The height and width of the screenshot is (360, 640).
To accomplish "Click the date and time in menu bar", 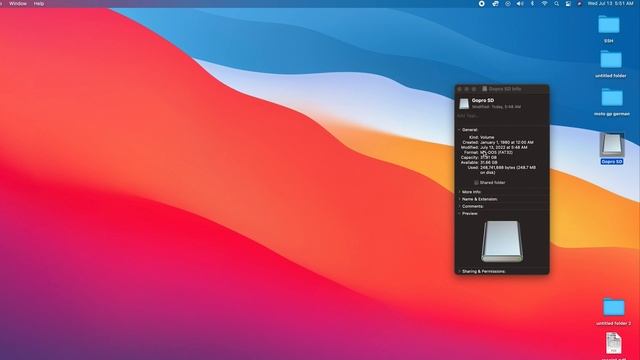I will click(x=610, y=4).
